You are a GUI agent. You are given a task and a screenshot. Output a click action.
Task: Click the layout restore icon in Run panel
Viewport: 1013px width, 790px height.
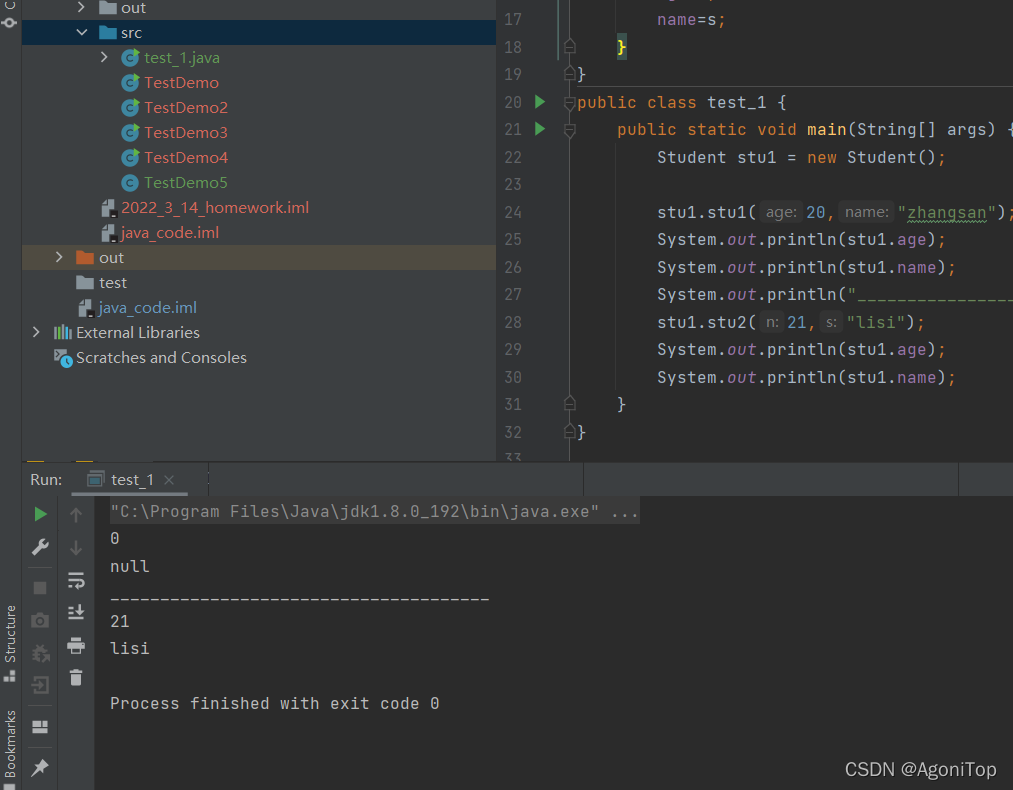coord(40,727)
